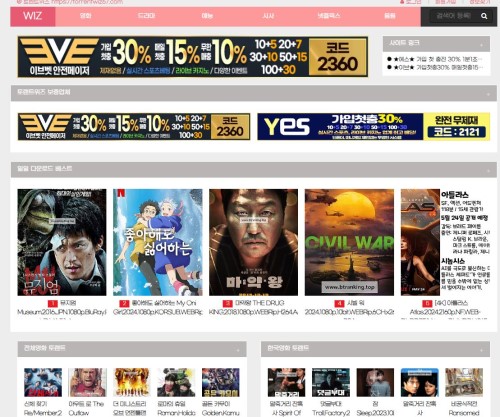Click the red rank 1 badge

[x=53, y=303]
